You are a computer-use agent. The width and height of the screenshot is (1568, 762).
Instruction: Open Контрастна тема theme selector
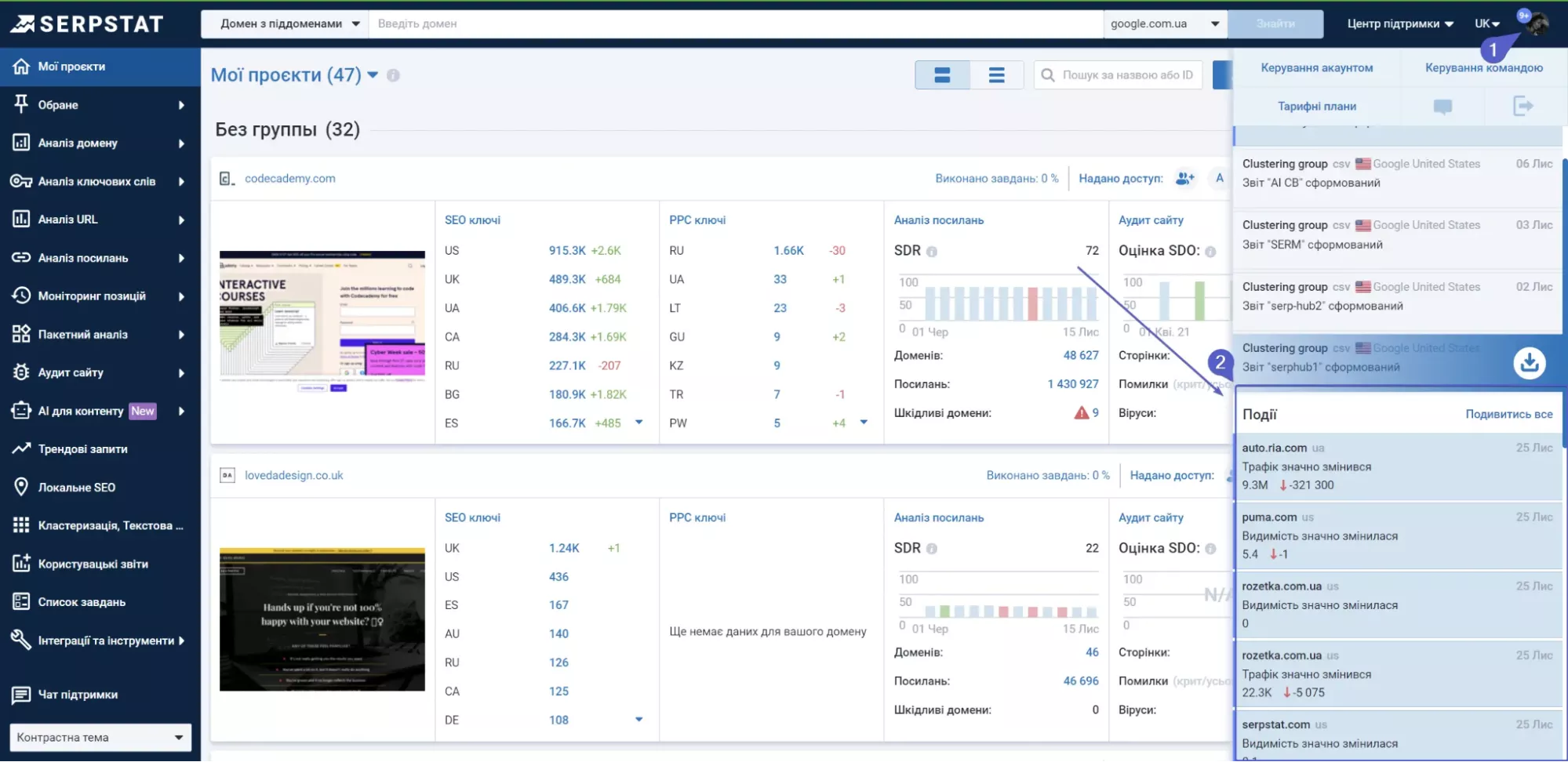[x=100, y=737]
